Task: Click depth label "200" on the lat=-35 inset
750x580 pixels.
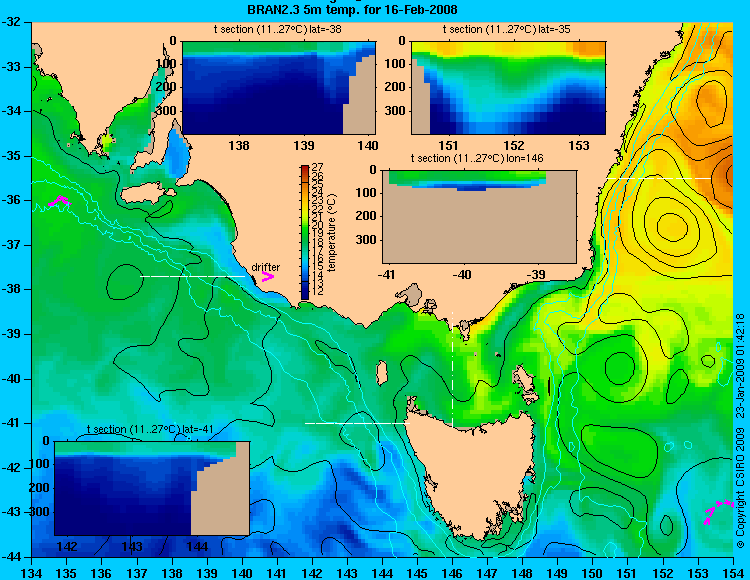Action: tap(396, 87)
